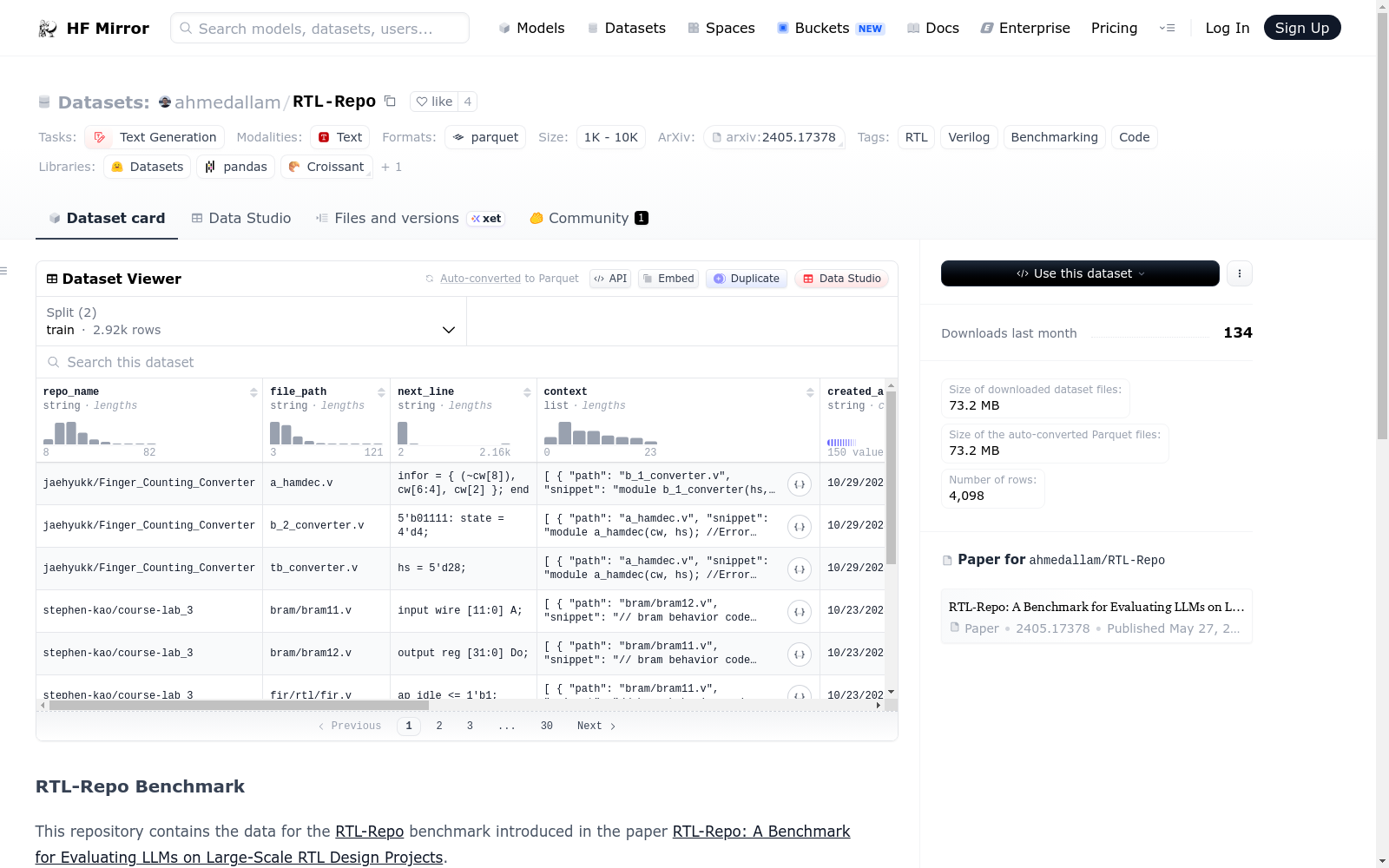The height and width of the screenshot is (868, 1389).
Task: Click the RTL-Repo link in the description
Action: (370, 832)
